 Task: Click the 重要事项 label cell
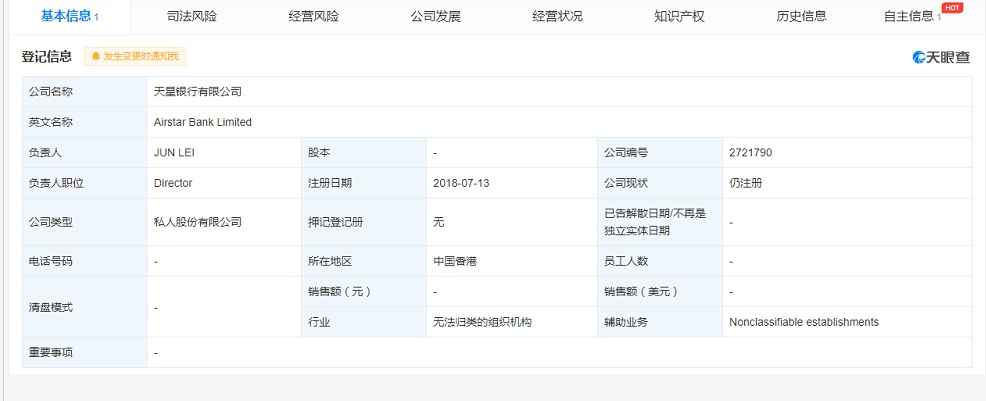pos(85,353)
